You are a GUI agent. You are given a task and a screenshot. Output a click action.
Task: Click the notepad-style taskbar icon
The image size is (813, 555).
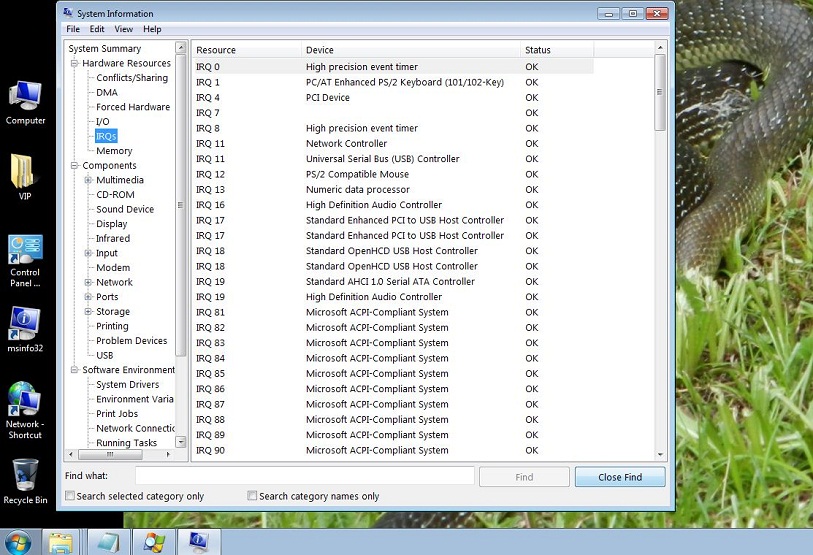108,543
